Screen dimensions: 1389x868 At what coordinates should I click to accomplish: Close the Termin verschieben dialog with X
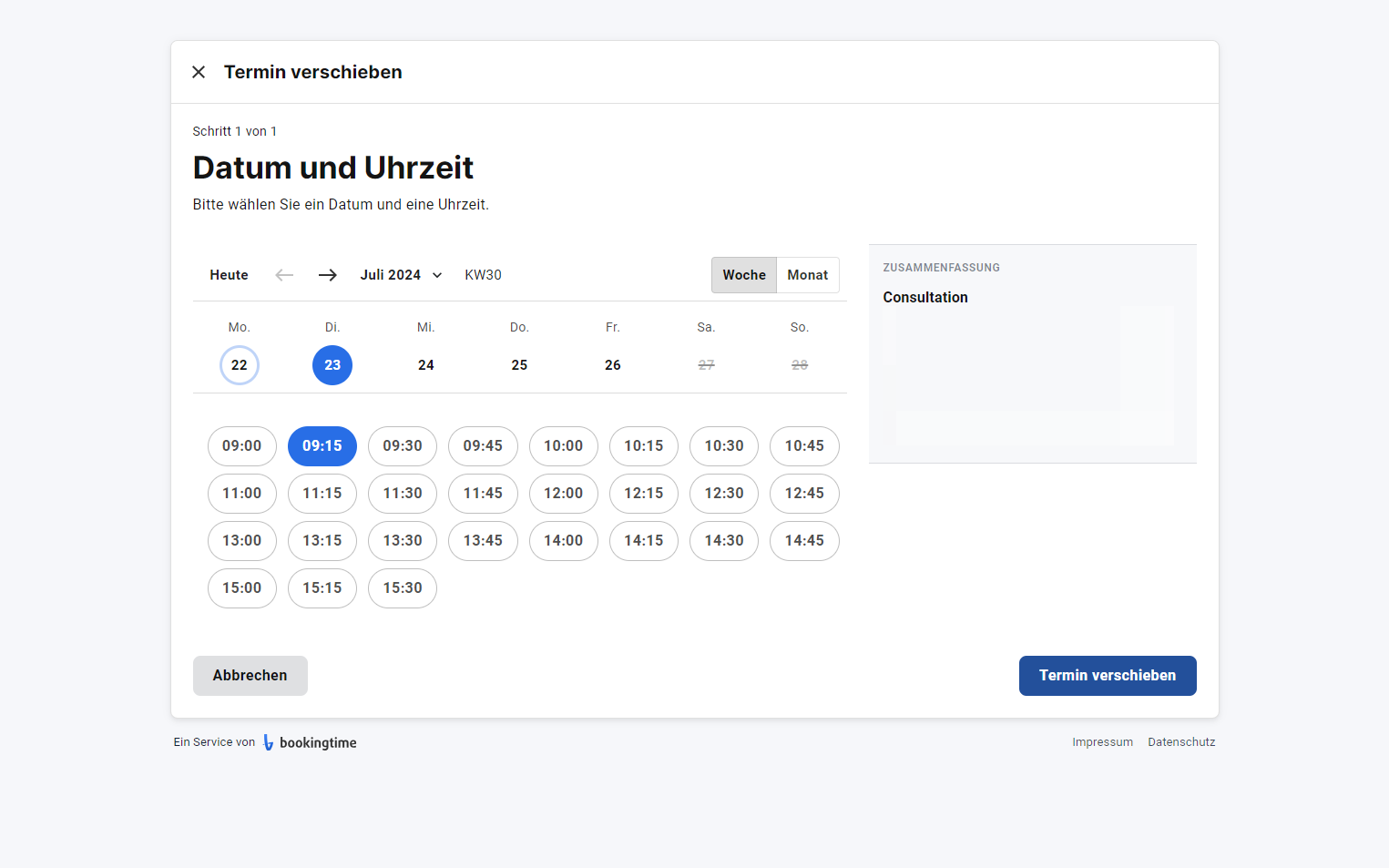coord(199,72)
